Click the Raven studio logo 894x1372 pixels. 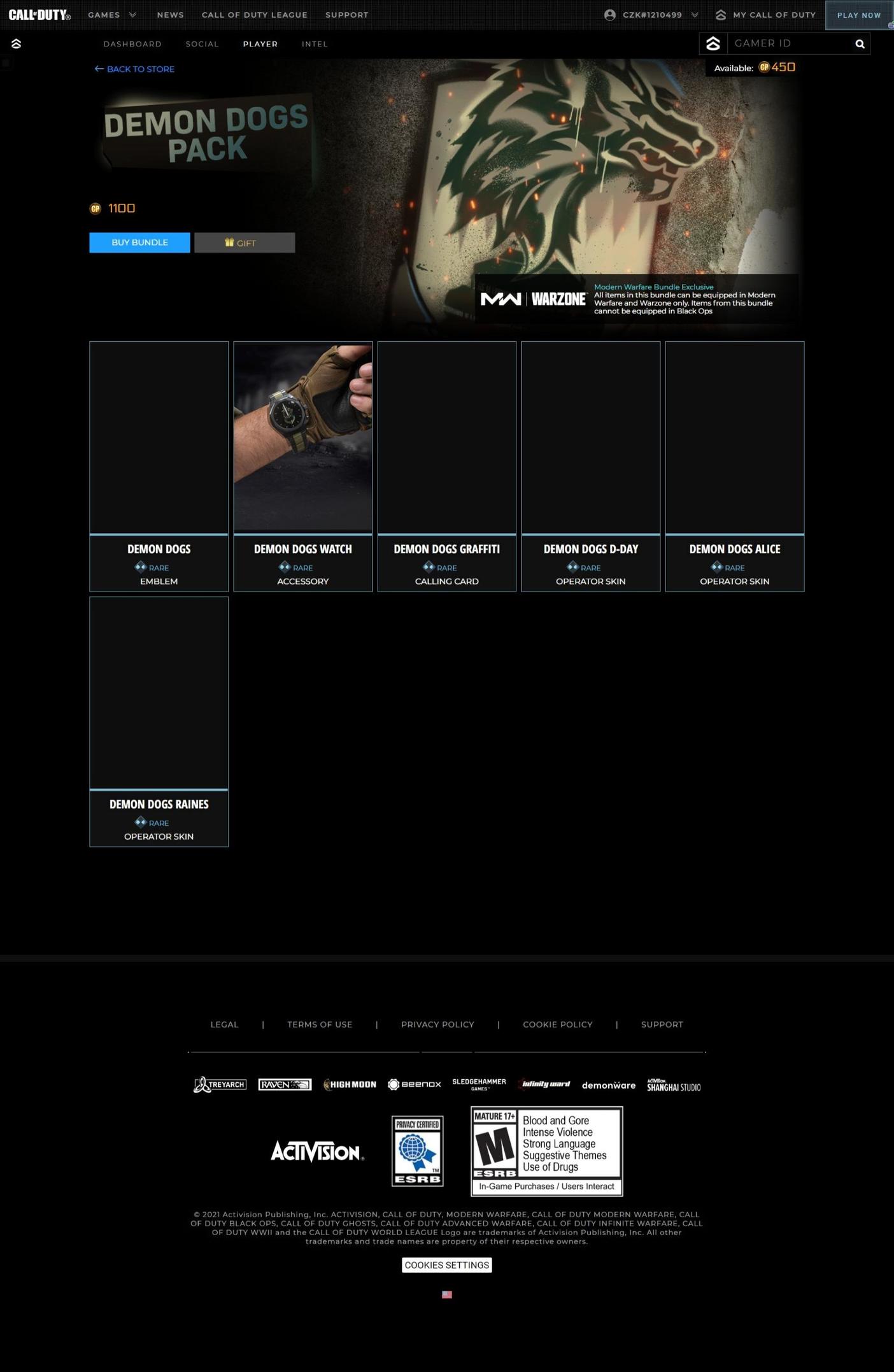[x=285, y=1084]
